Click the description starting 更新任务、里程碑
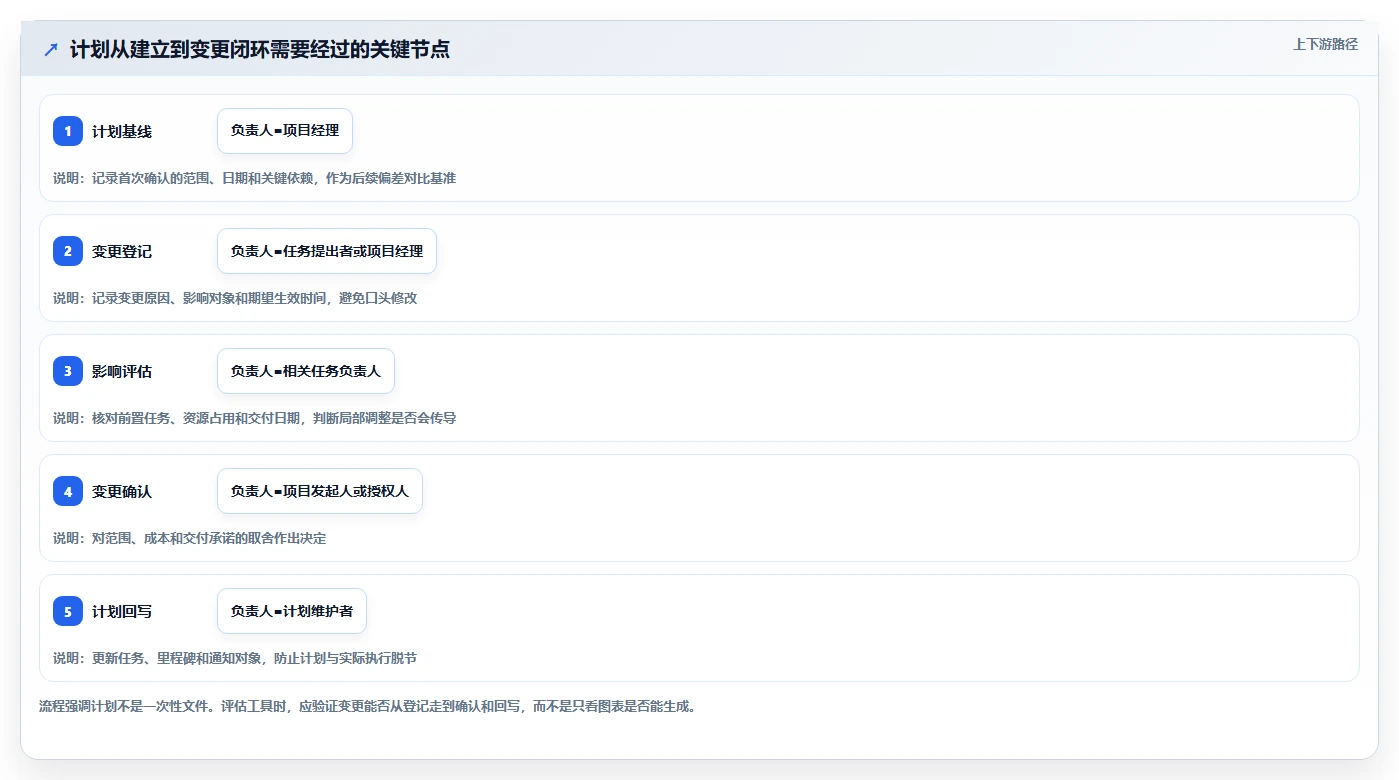This screenshot has height=780, width=1399. click(x=235, y=658)
